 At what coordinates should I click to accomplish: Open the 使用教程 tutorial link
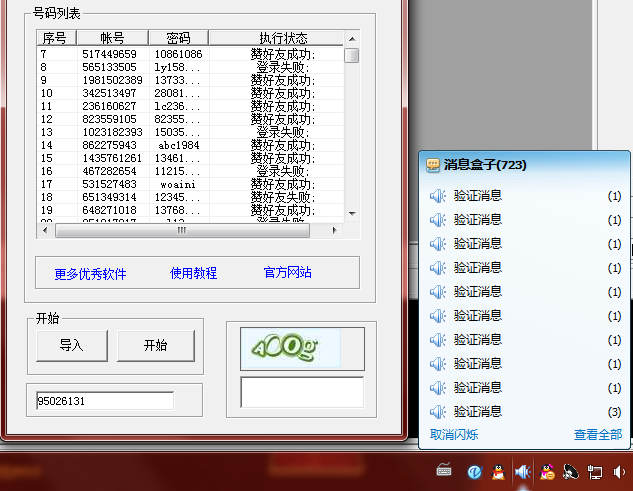193,273
